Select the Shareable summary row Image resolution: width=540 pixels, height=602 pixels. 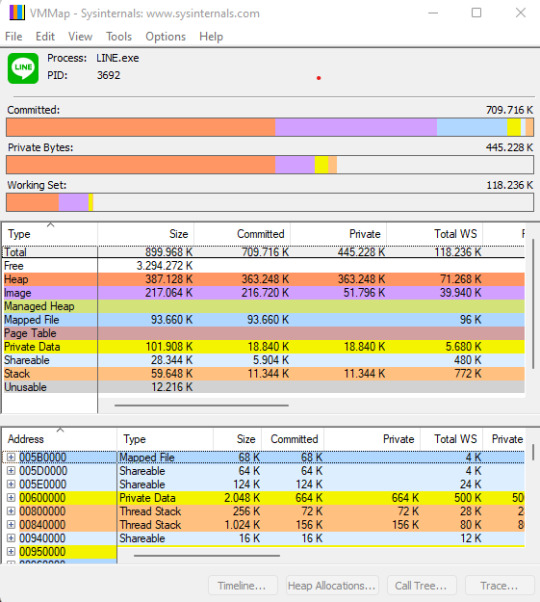point(263,360)
